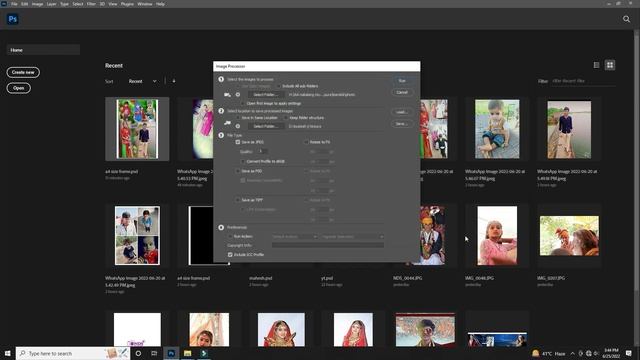Open the search magnifier icon at top right
This screenshot has width=640, height=360.
(626, 19)
